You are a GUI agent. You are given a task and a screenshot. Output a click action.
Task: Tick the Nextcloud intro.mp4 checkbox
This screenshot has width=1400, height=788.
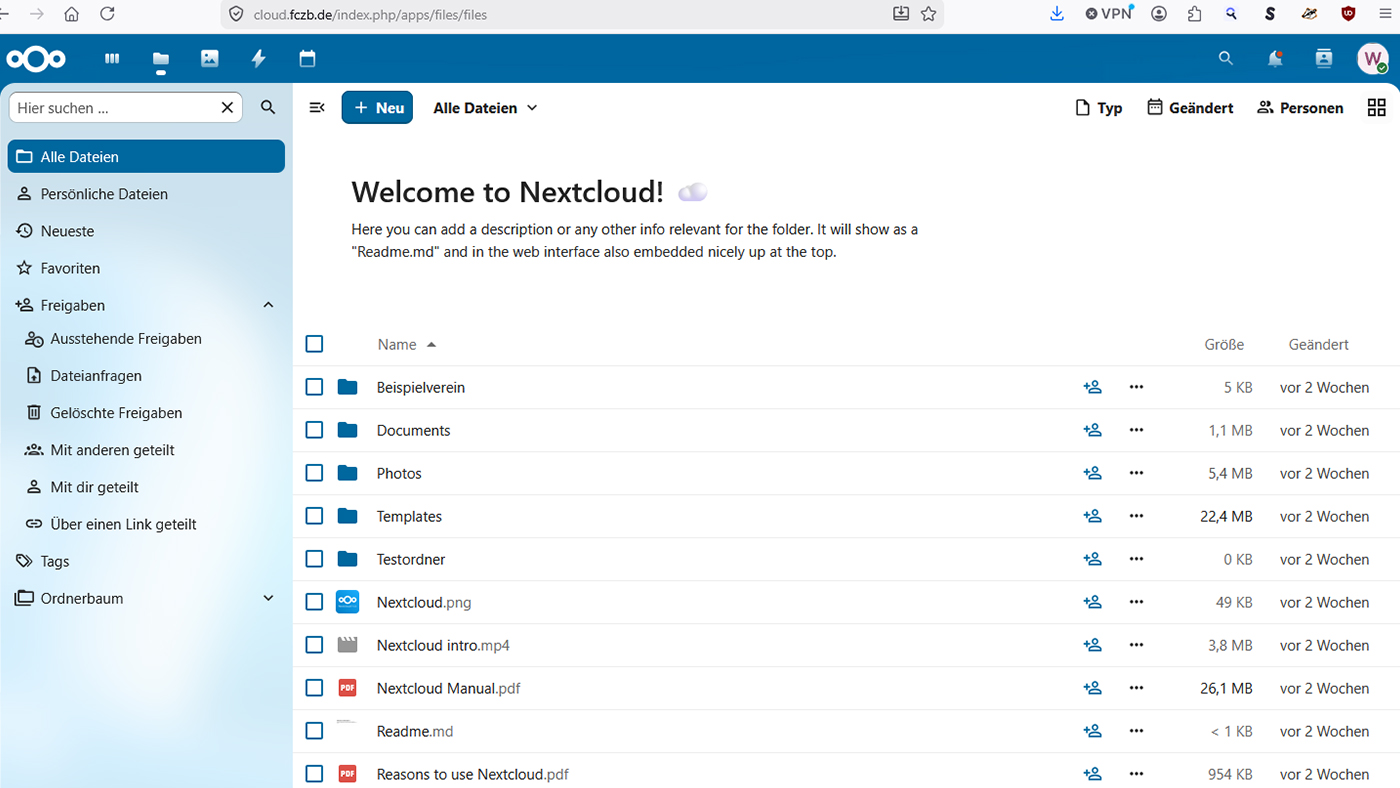tap(314, 645)
